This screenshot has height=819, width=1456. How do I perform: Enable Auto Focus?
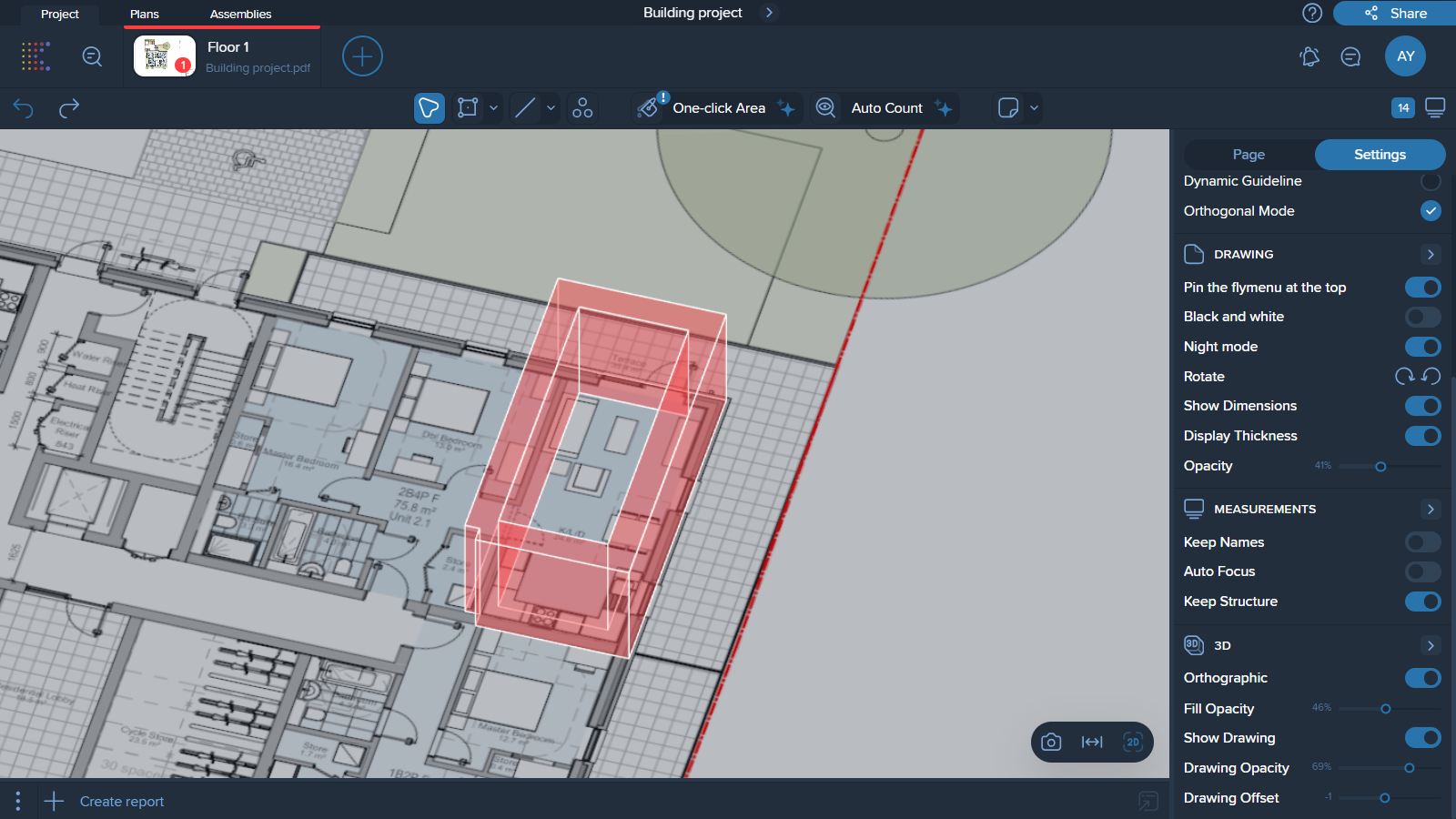(x=1423, y=571)
